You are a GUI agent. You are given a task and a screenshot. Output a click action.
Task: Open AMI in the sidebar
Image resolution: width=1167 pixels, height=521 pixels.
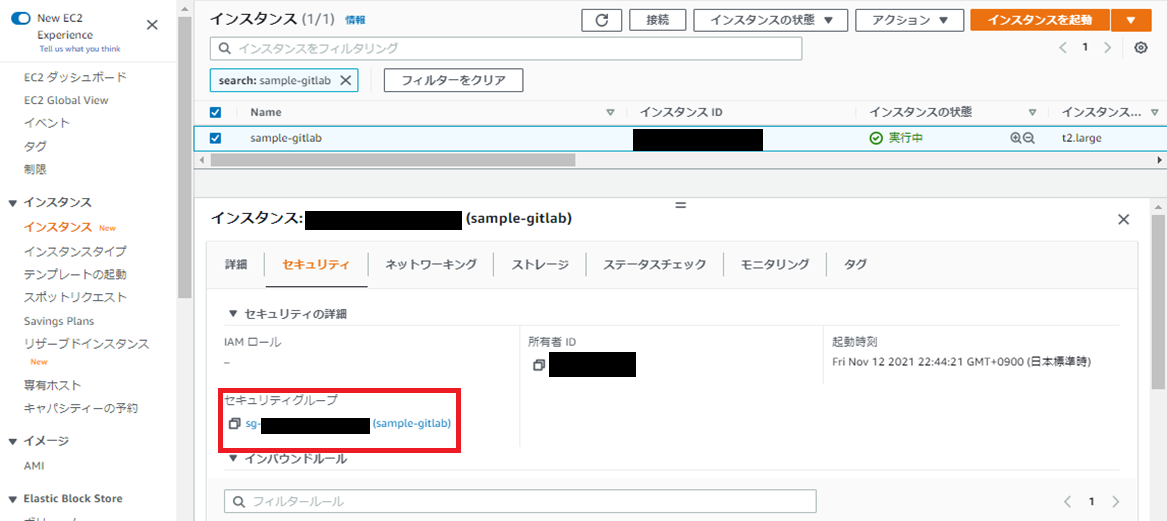[34, 465]
